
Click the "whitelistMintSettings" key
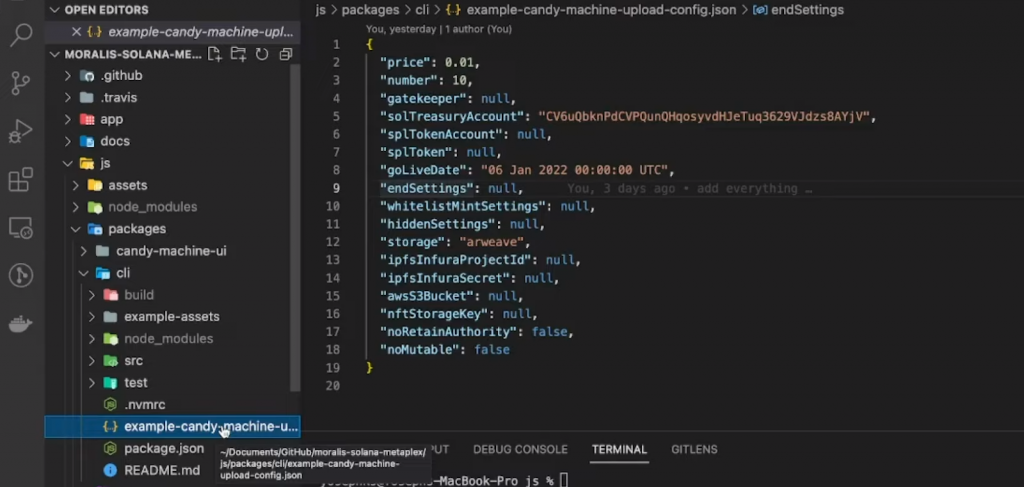click(x=463, y=206)
